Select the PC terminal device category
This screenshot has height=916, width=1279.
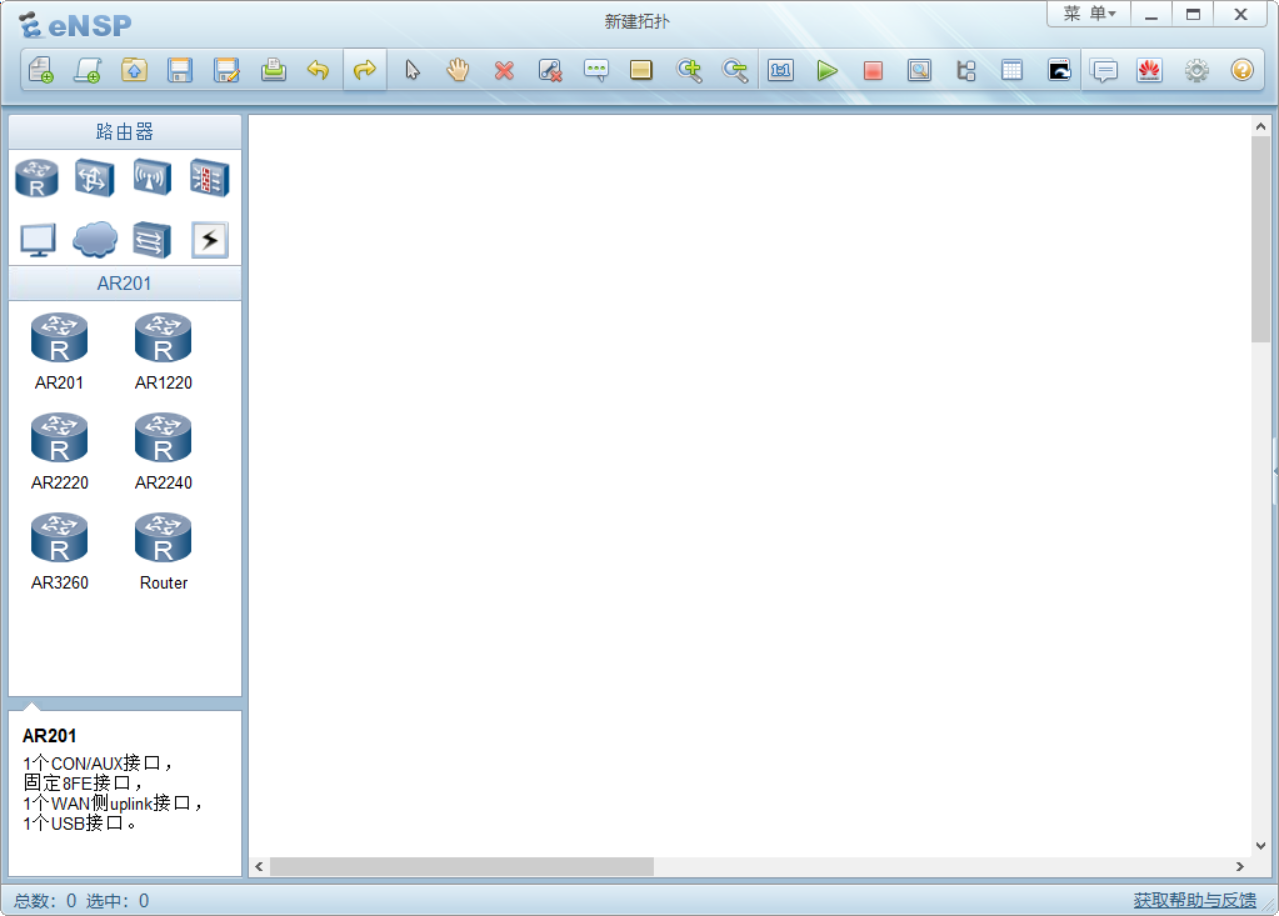coord(38,240)
